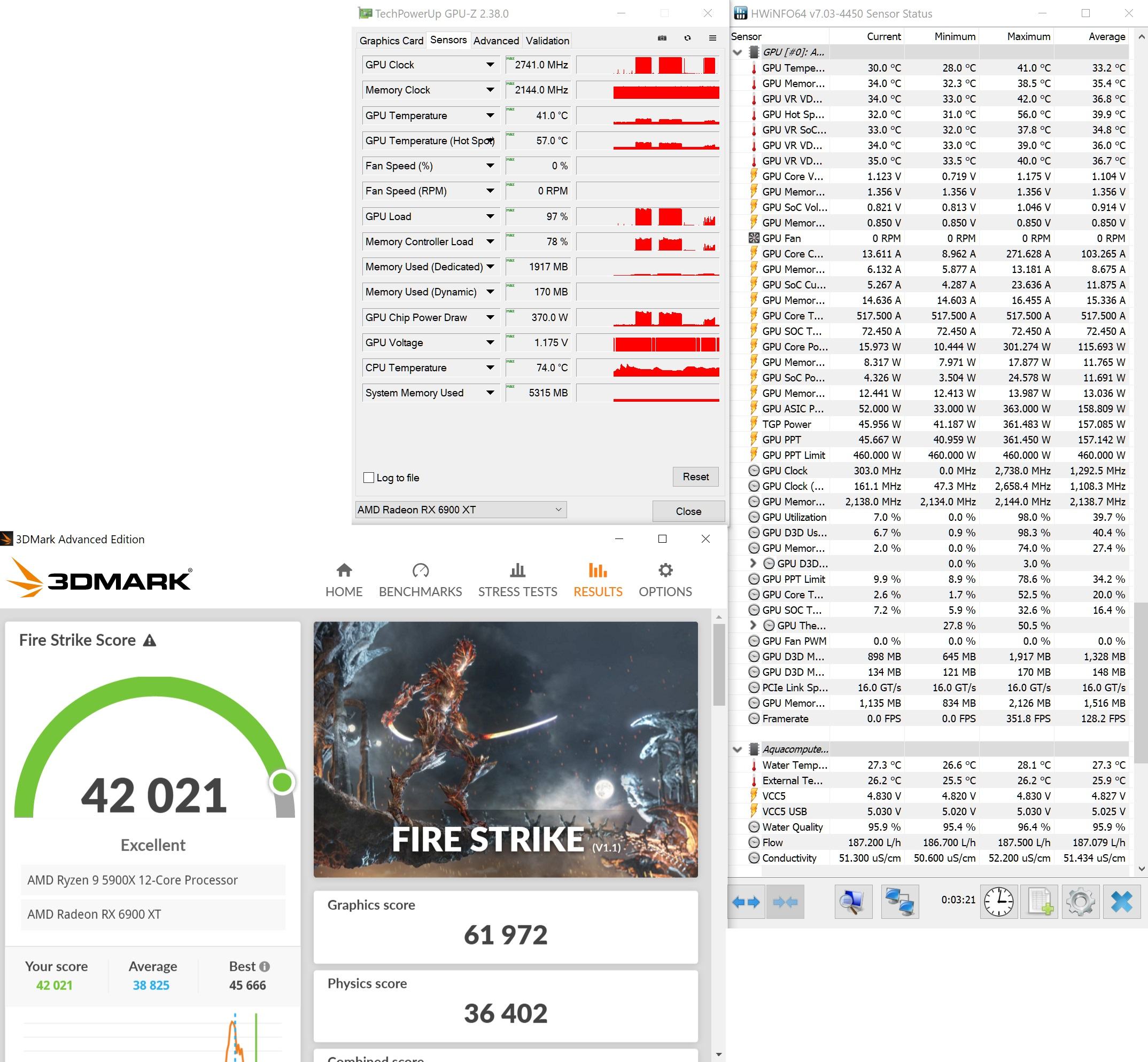1148x1062 pixels.
Task: Expand GPU The... sub-group in HWiNFO
Action: click(753, 625)
